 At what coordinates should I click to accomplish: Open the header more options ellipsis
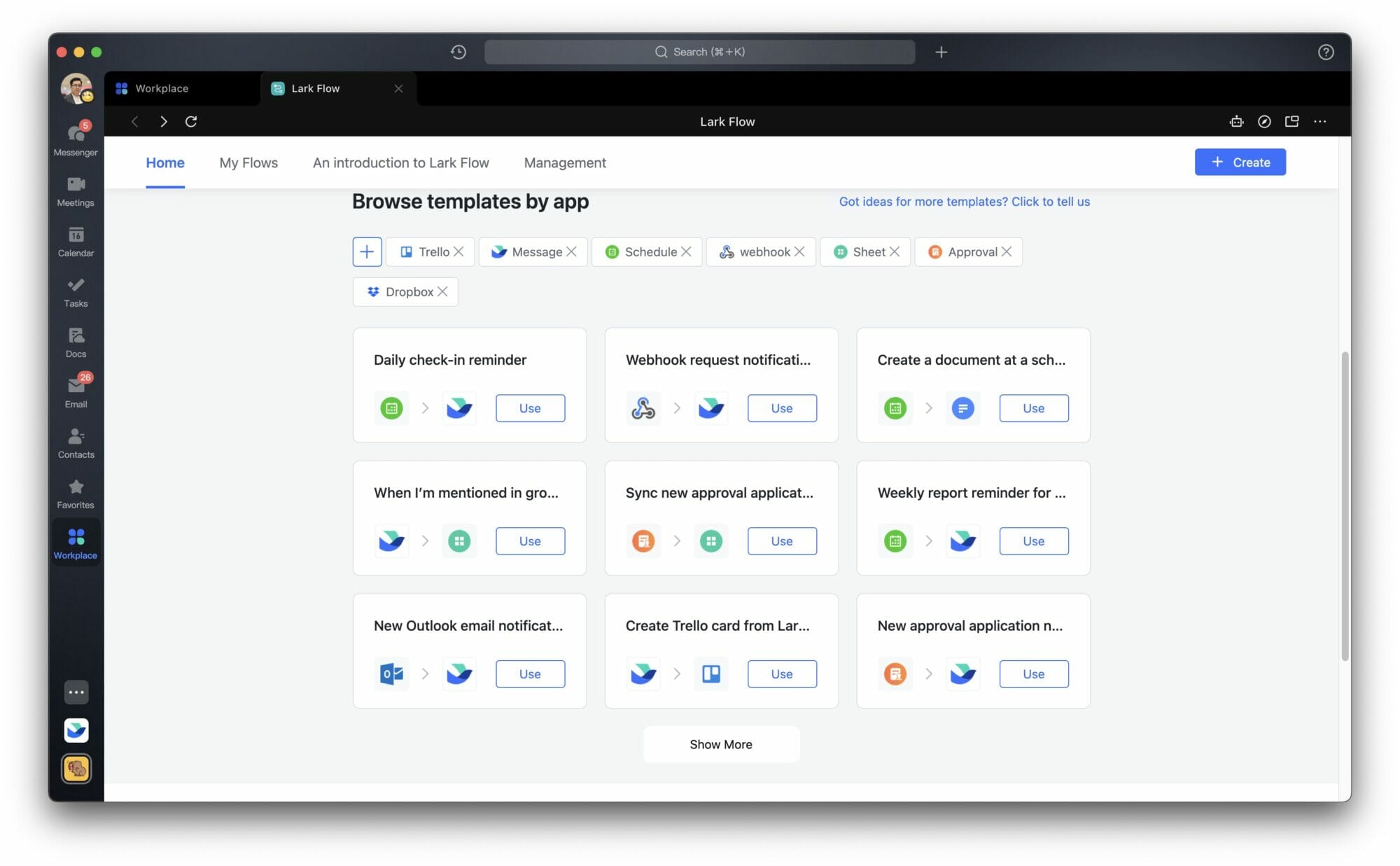coord(1319,121)
